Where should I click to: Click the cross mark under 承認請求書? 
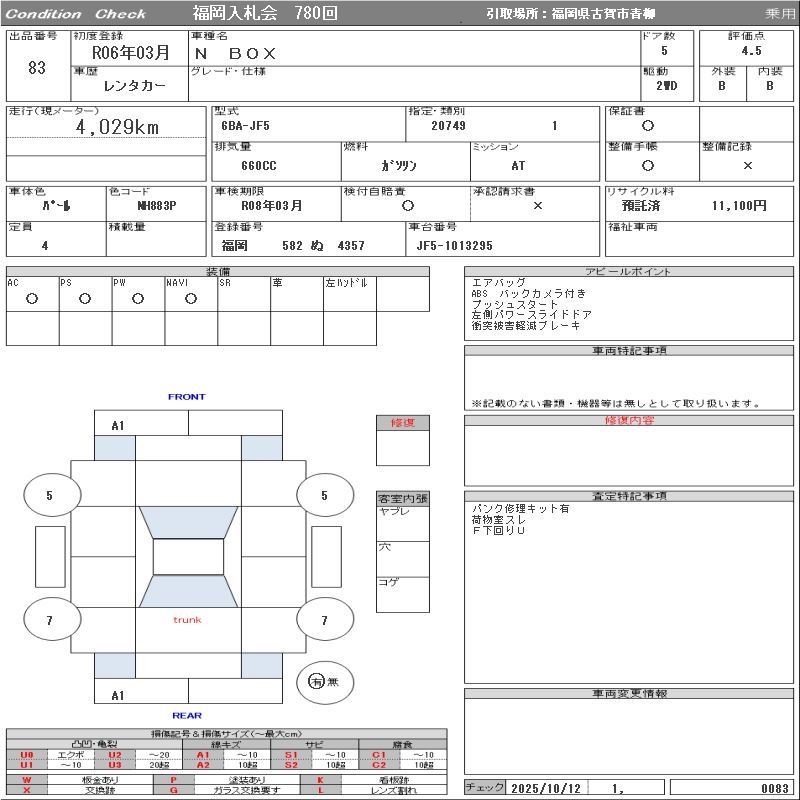537,206
